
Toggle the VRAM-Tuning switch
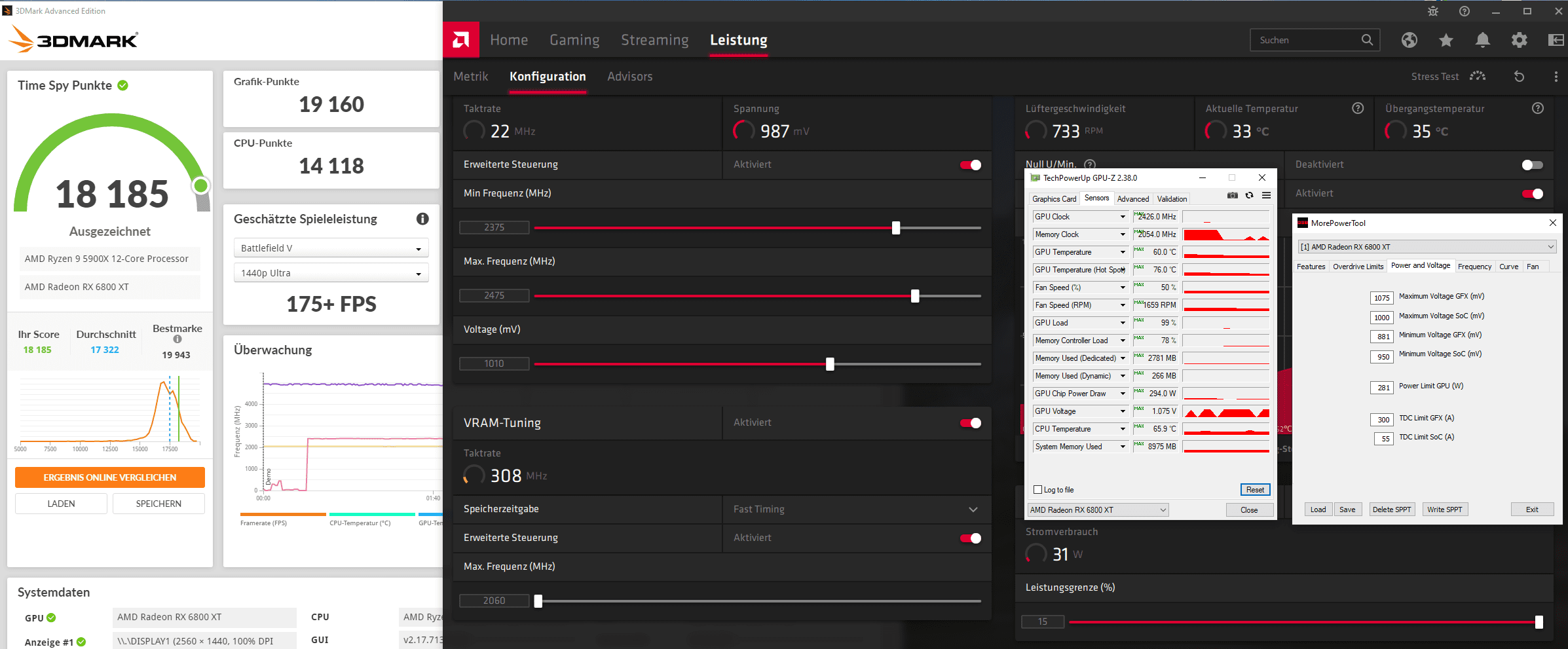971,422
